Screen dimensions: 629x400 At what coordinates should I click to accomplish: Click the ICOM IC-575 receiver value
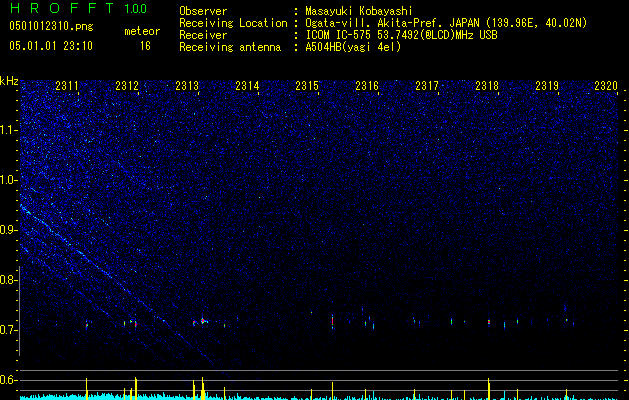pyautogui.click(x=402, y=35)
